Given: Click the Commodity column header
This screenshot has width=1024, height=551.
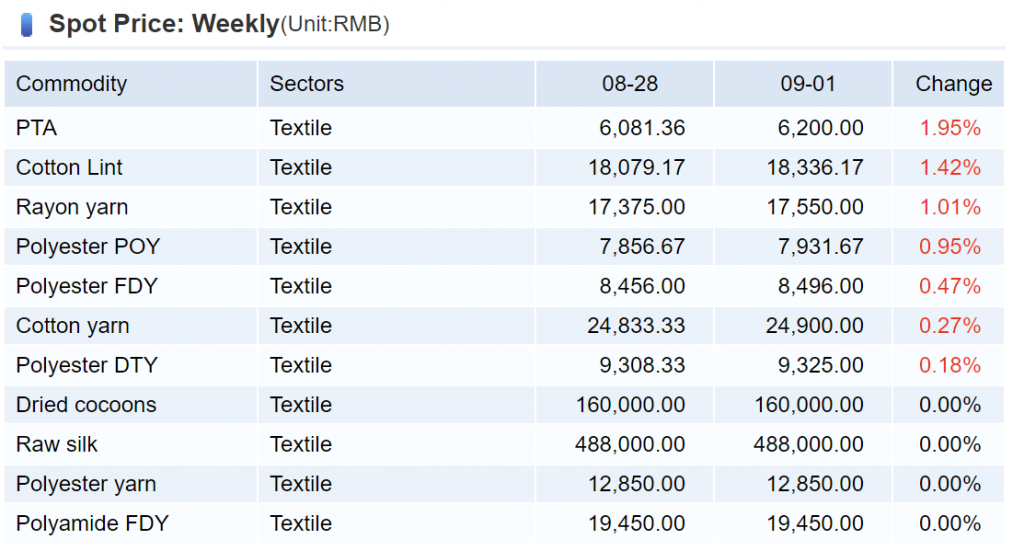Looking at the screenshot, I should [x=71, y=84].
